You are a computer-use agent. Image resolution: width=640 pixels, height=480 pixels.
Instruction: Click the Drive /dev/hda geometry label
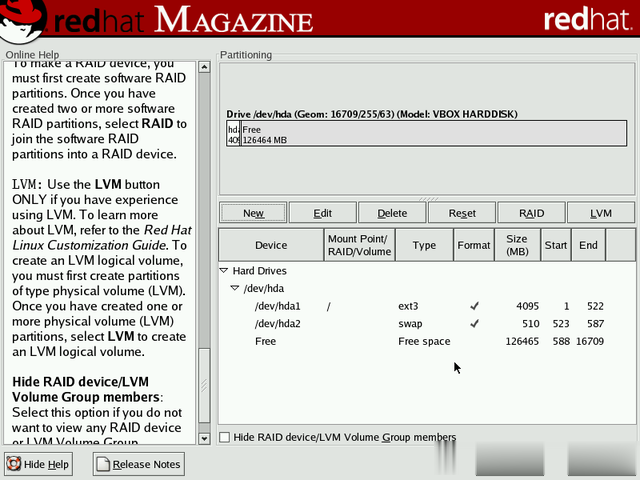pos(372,114)
